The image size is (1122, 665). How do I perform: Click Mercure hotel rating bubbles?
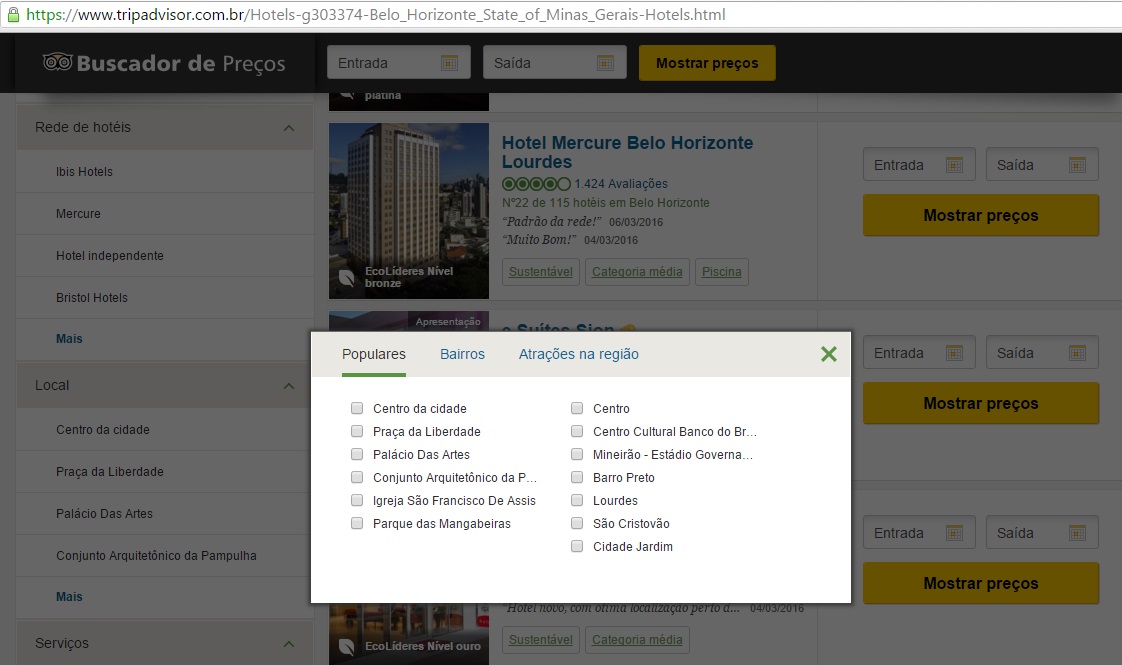[x=537, y=184]
